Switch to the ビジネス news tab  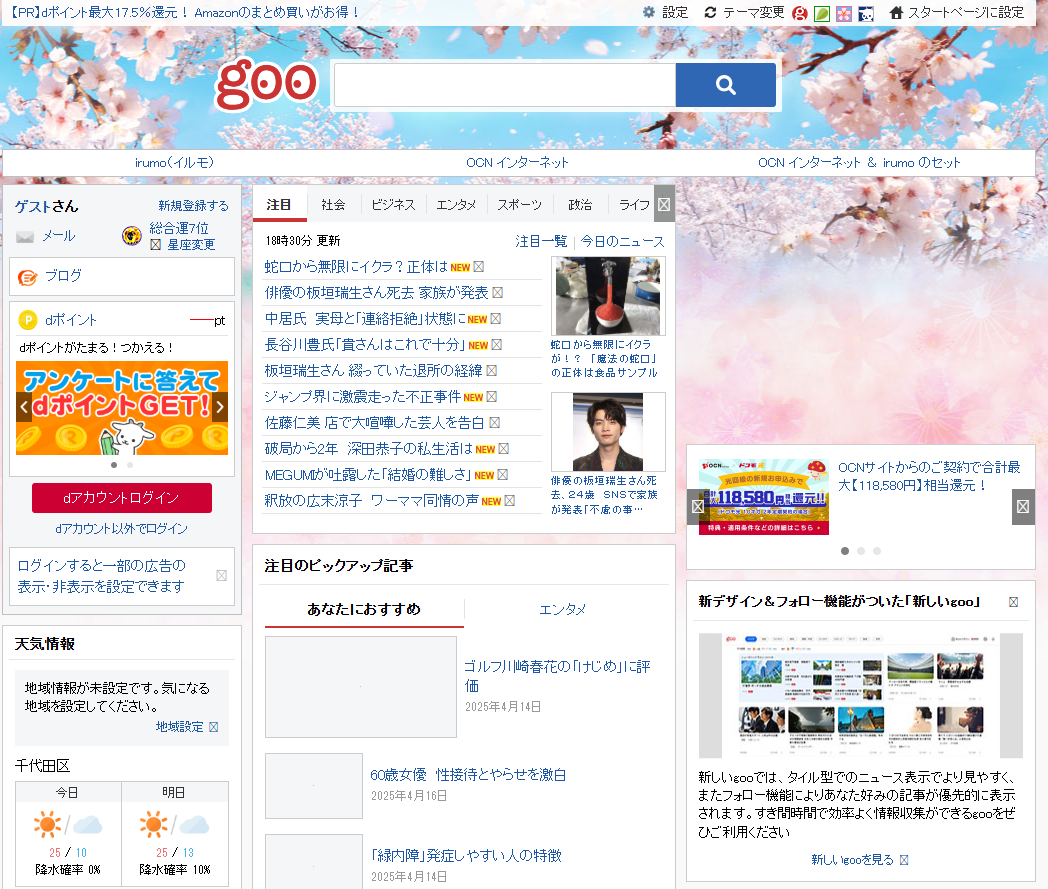pos(393,205)
